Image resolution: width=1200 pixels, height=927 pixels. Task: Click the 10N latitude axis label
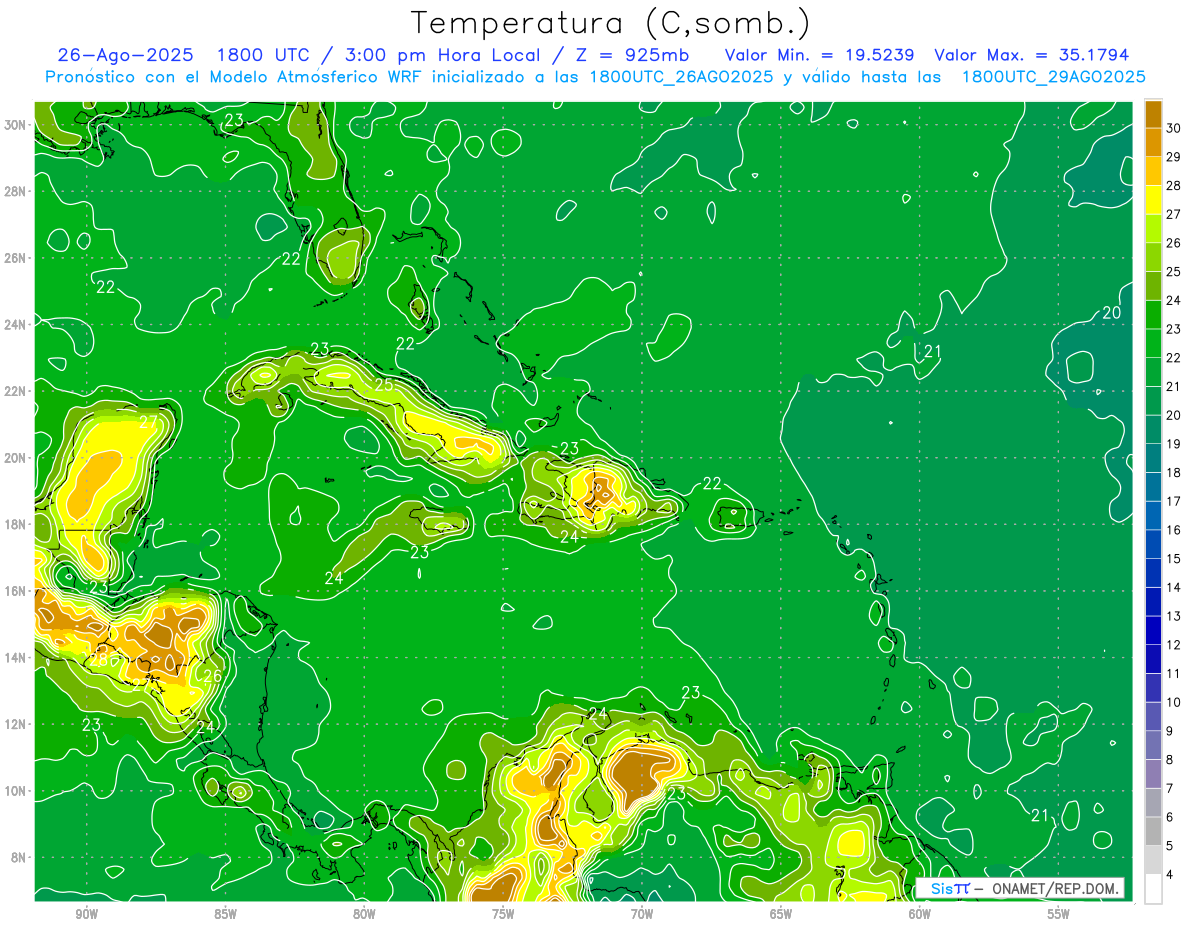coord(17,791)
